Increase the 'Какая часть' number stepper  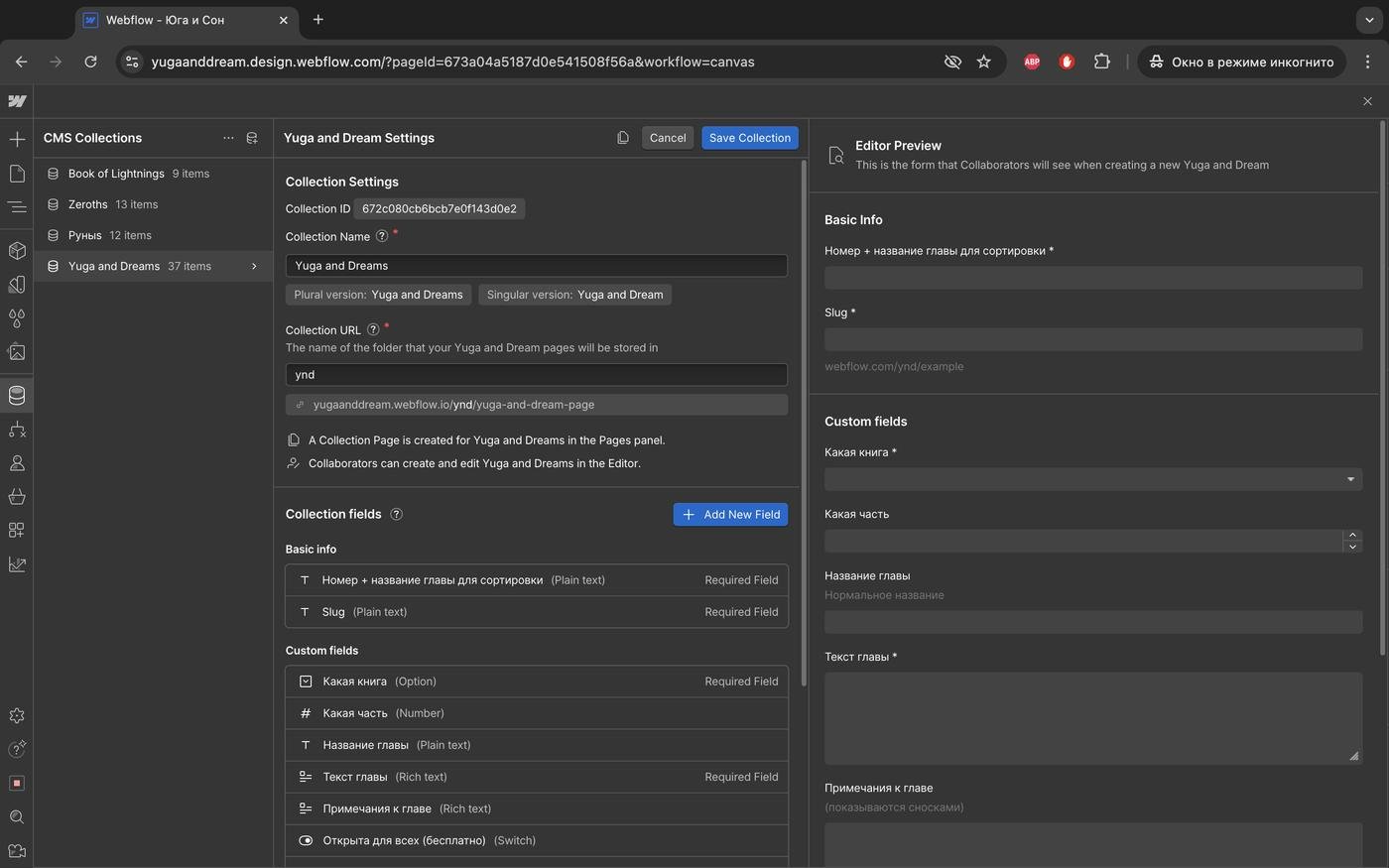[x=1351, y=536]
